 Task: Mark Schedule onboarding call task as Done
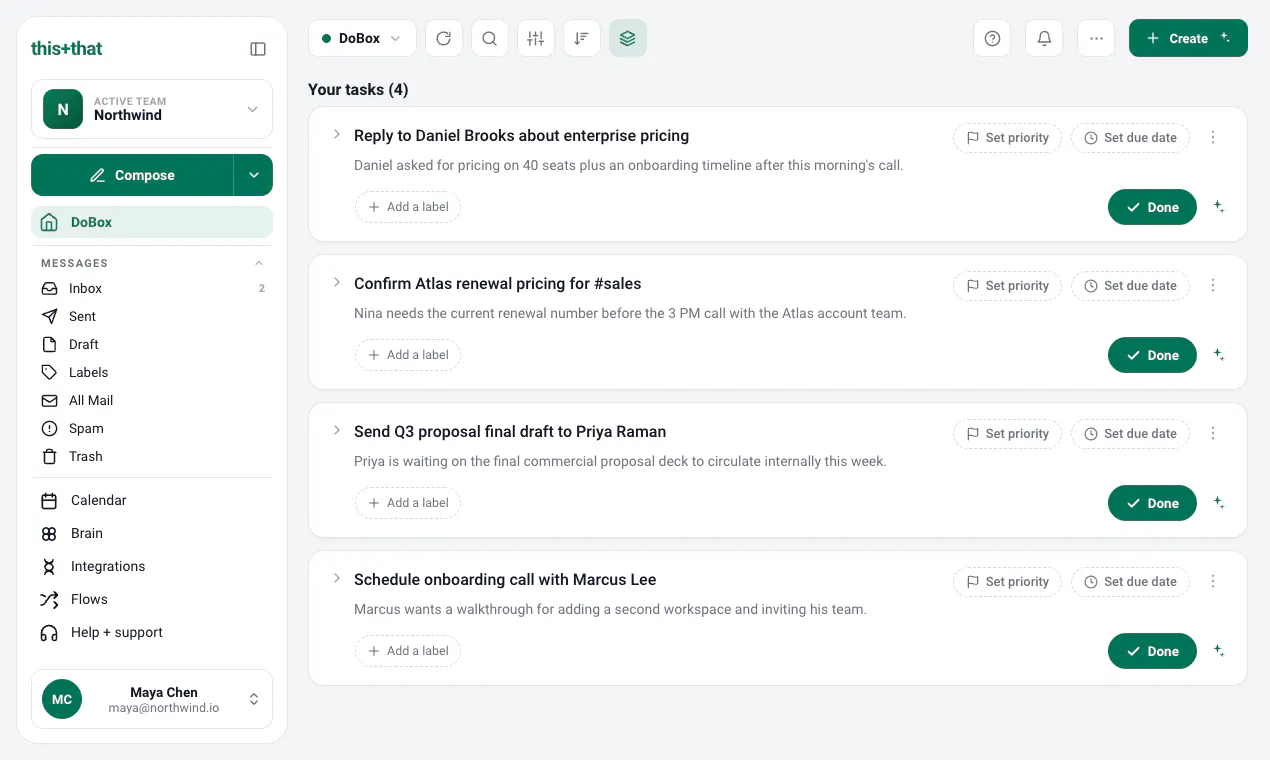1152,651
